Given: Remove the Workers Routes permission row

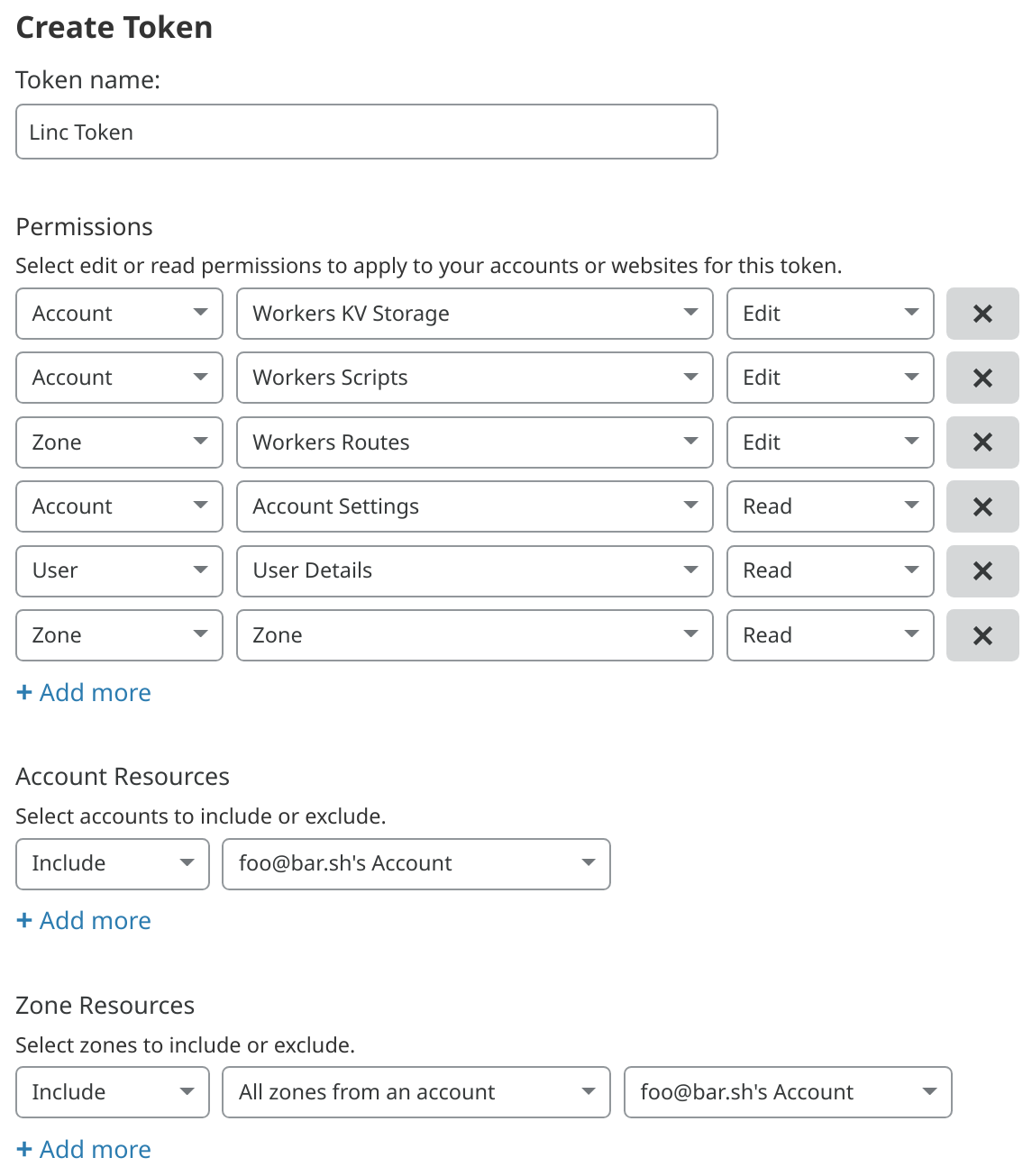Looking at the screenshot, I should [982, 442].
